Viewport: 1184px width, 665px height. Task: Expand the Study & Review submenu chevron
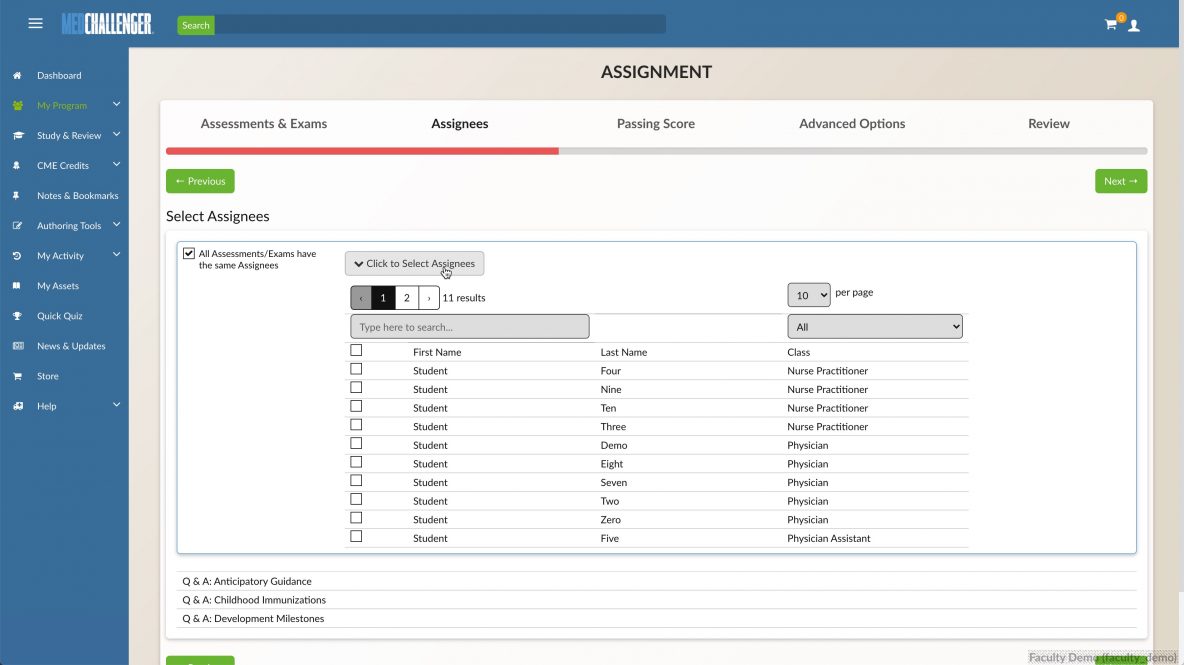[x=116, y=134]
